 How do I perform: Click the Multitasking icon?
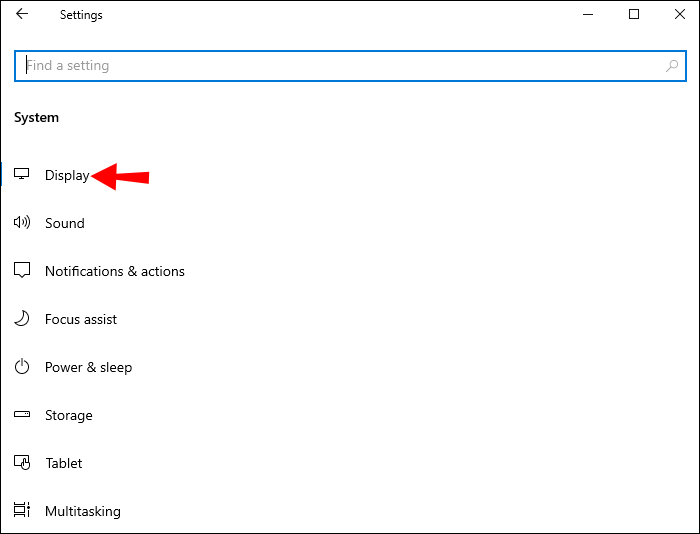[x=22, y=510]
